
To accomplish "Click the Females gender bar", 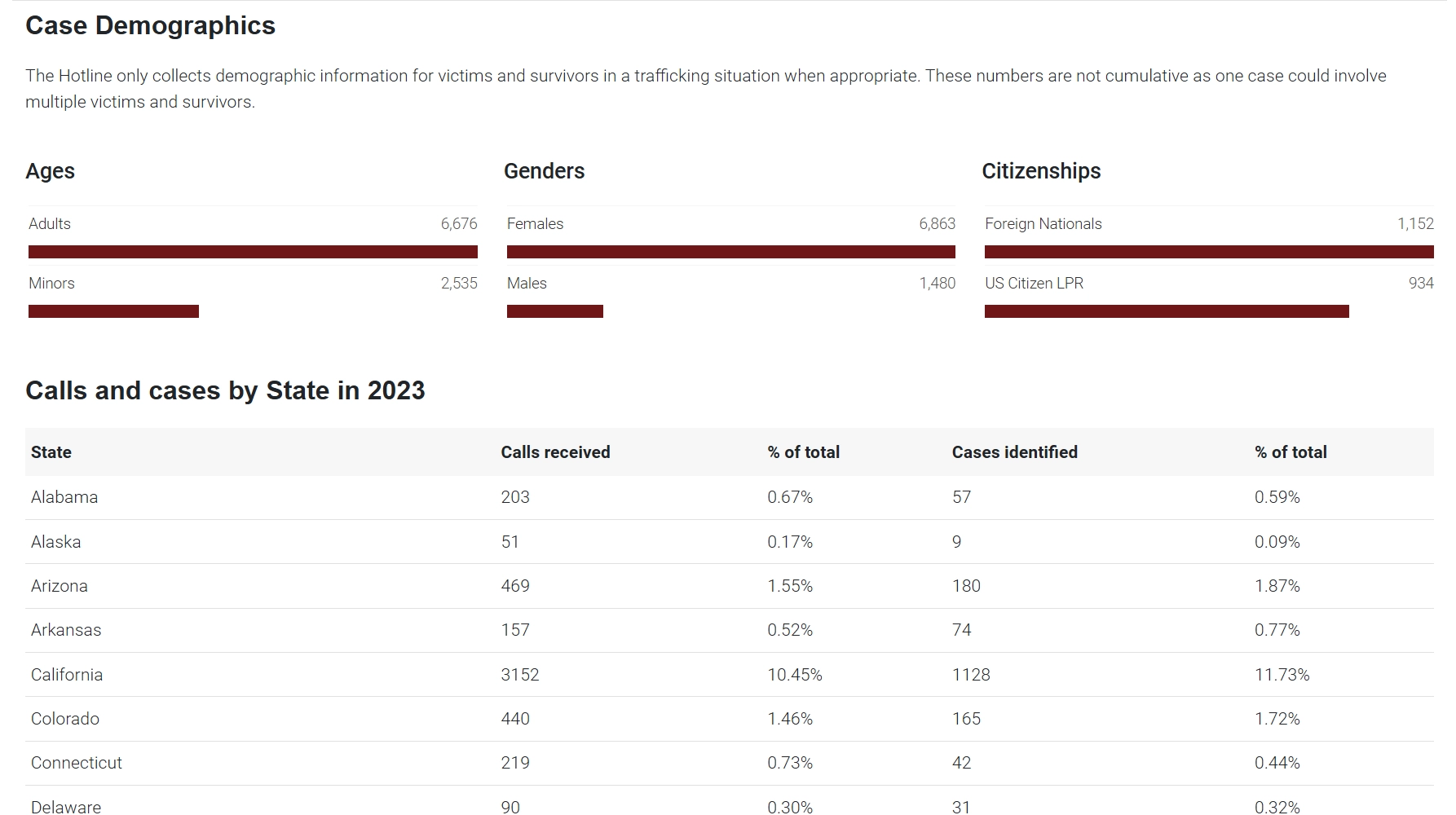I will pyautogui.click(x=730, y=252).
